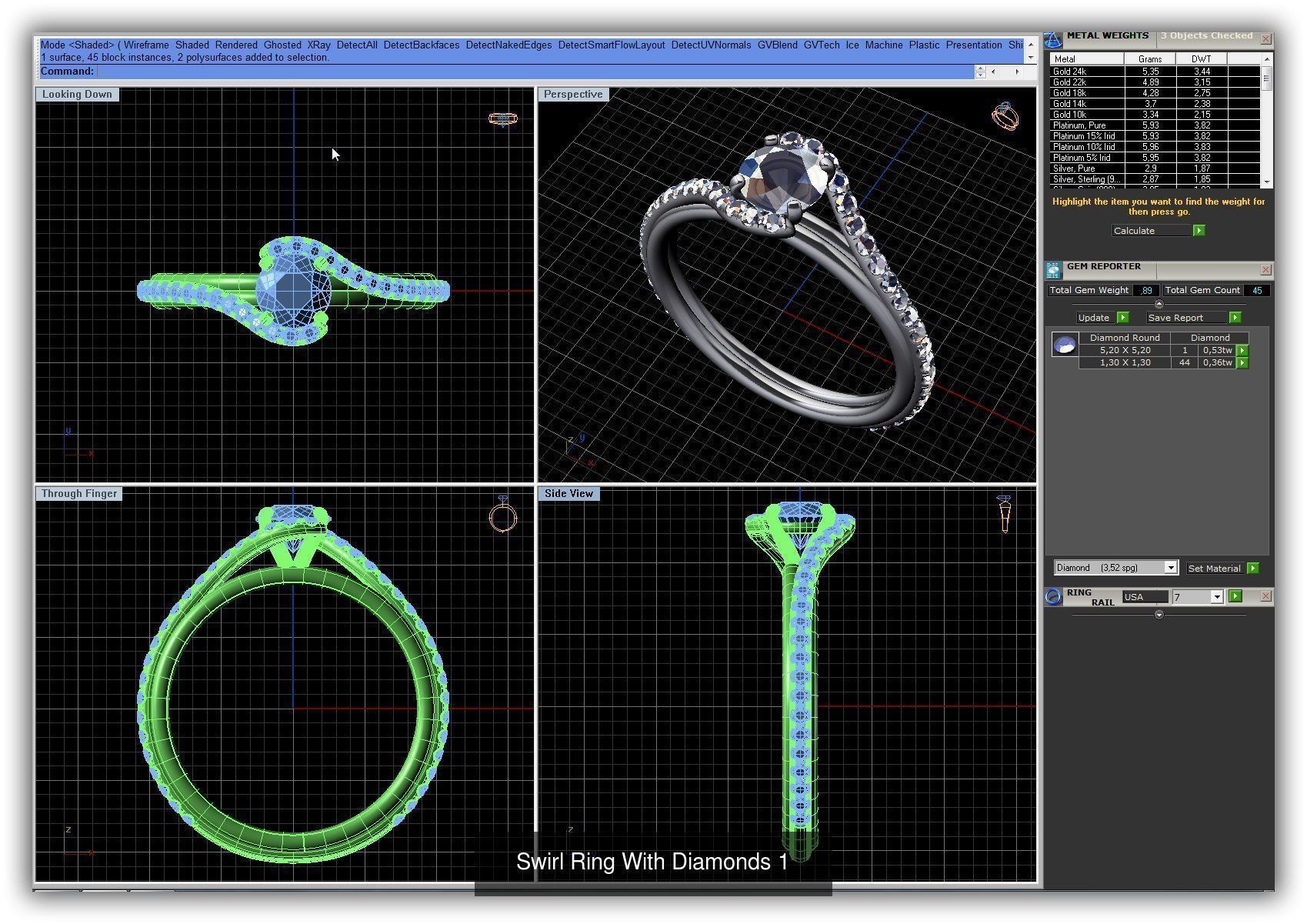Click the Total Gem Count value 45
The image size is (1307, 924).
tap(1257, 291)
